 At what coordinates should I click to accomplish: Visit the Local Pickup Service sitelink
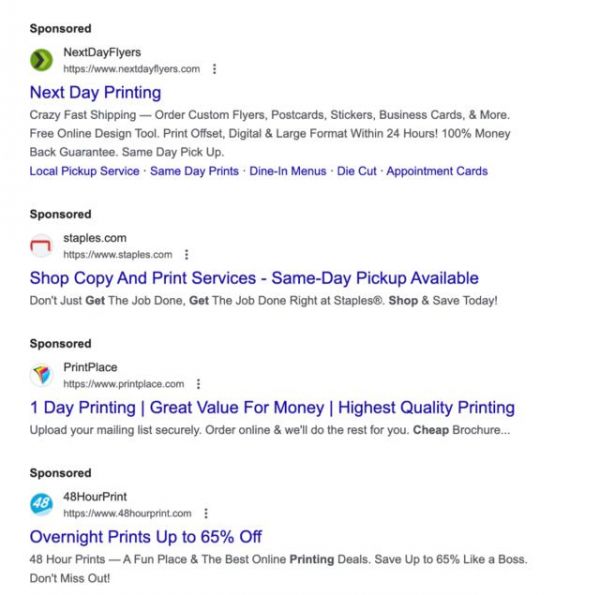click(x=85, y=171)
